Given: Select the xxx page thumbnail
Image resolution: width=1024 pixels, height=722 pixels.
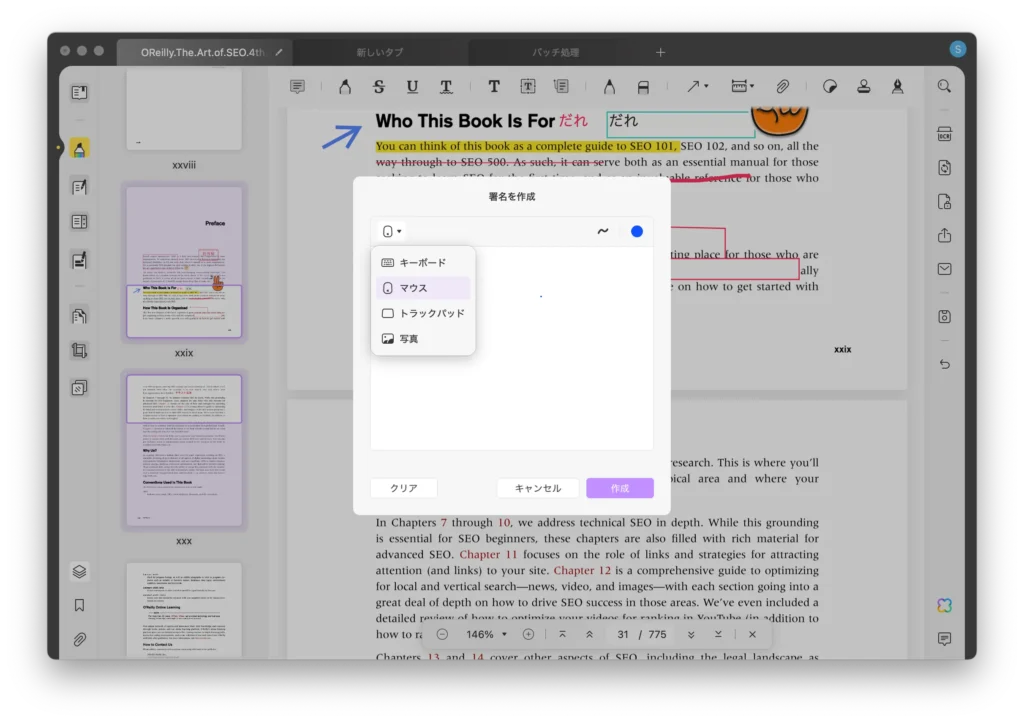Looking at the screenshot, I should pos(184,452).
